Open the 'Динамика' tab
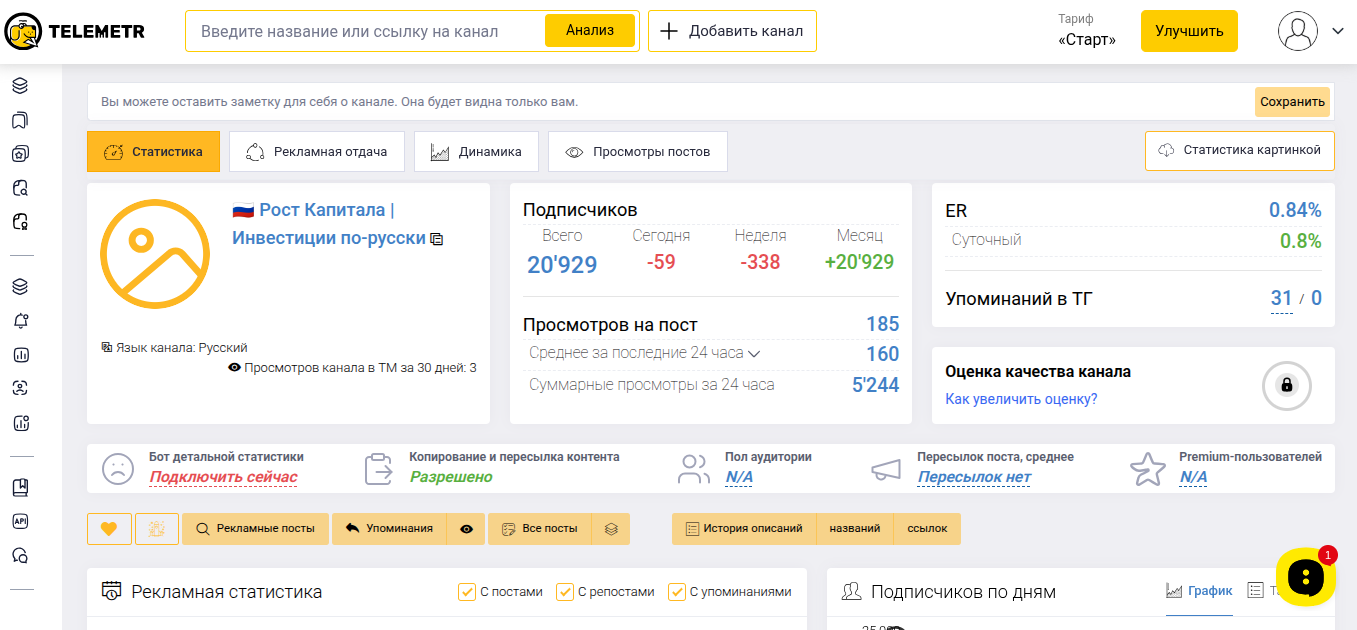 [x=476, y=152]
